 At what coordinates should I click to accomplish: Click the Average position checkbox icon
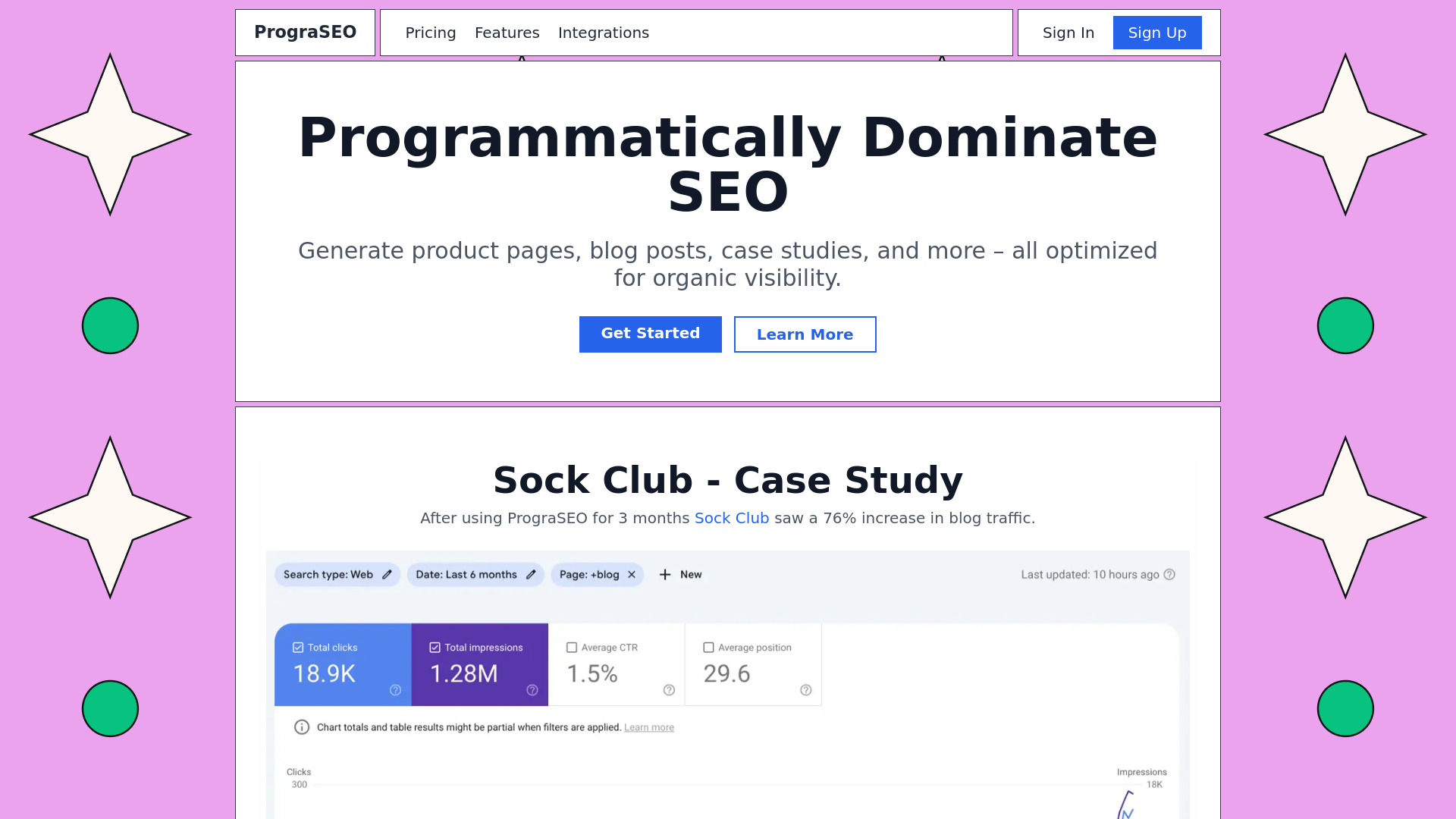tap(708, 647)
